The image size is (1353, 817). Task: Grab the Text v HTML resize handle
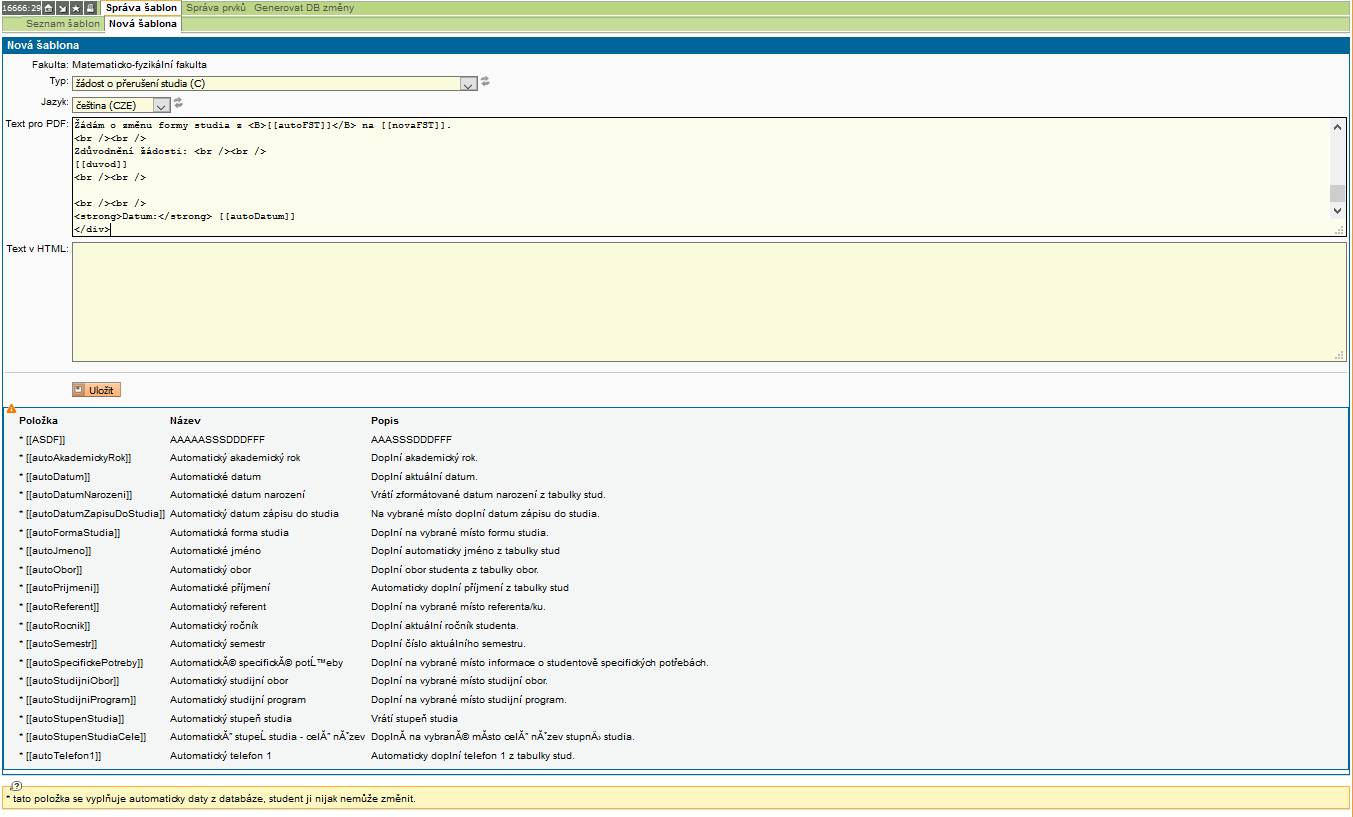(1339, 355)
